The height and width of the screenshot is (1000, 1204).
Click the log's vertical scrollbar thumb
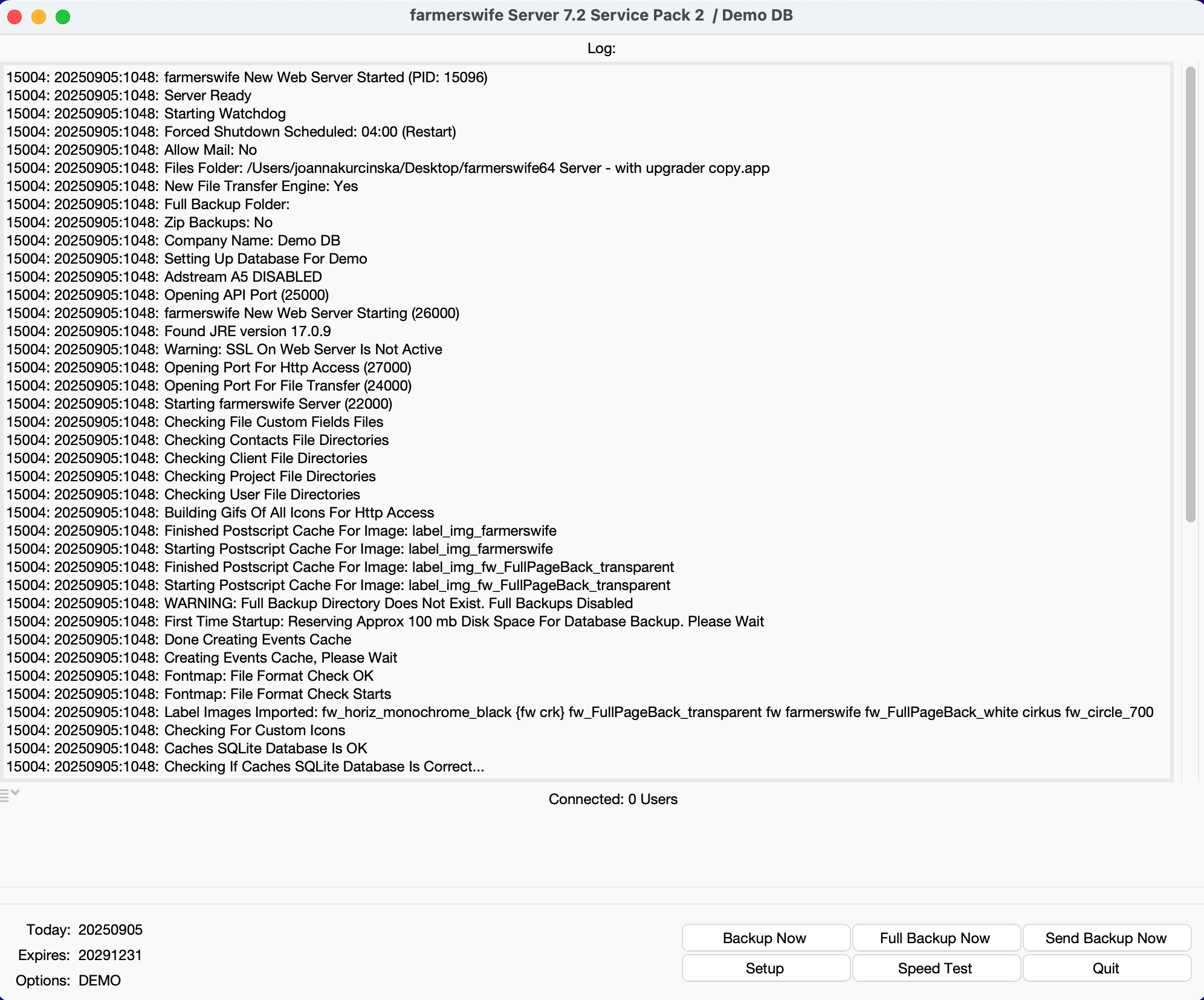1190,294
